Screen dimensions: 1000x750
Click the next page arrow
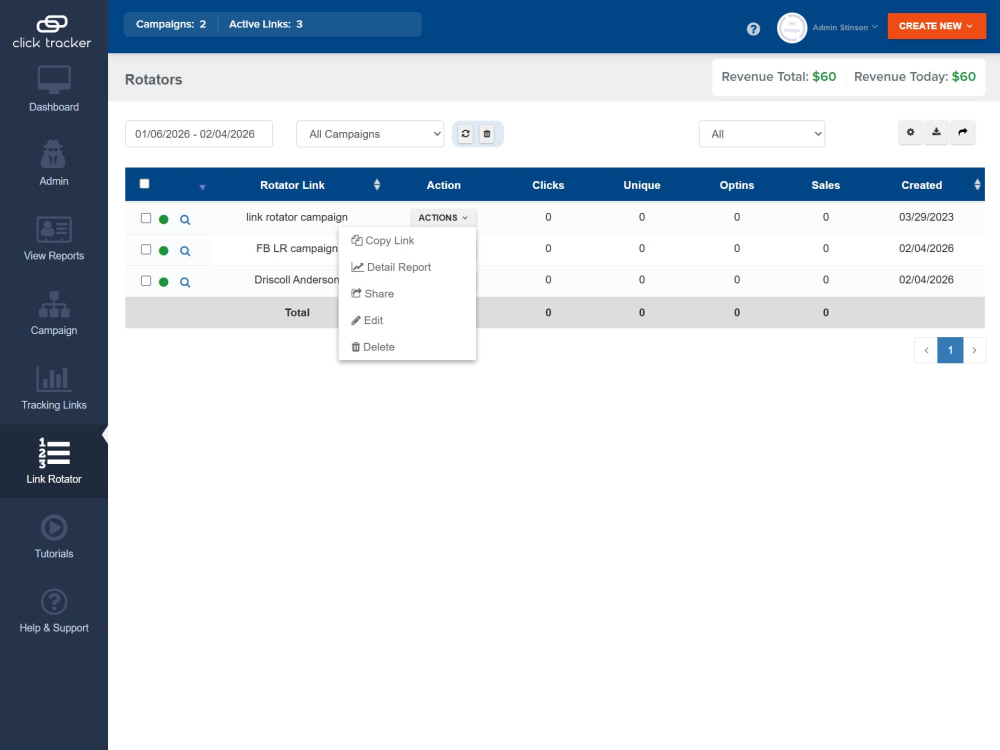click(974, 350)
